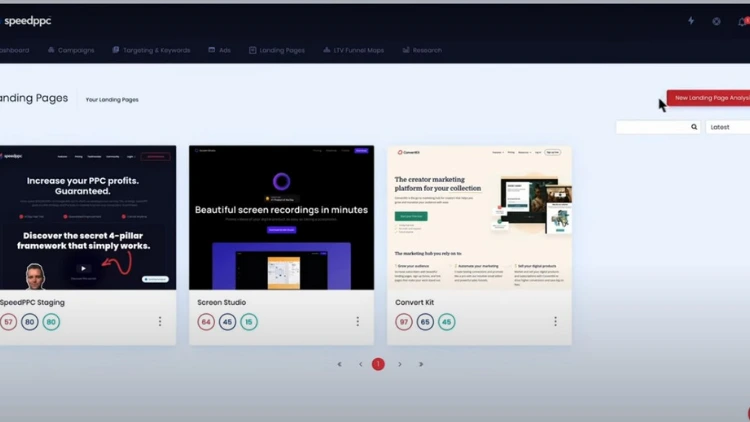The image size is (750, 422).
Task: Open the Campaigns menu
Action: [x=71, y=50]
